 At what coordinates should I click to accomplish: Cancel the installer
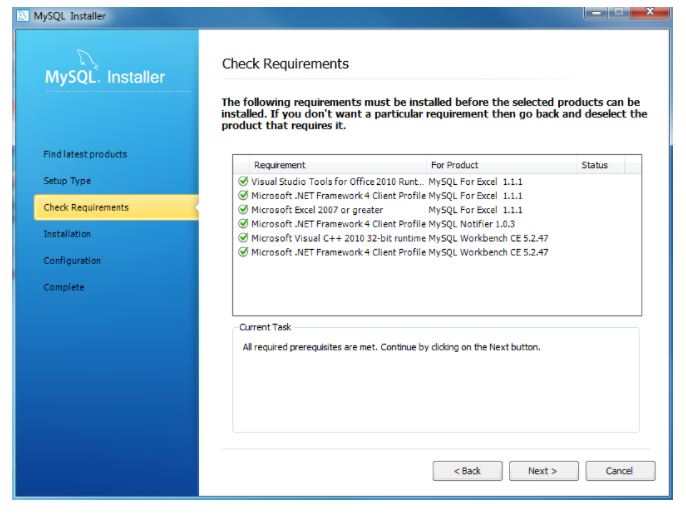(620, 471)
